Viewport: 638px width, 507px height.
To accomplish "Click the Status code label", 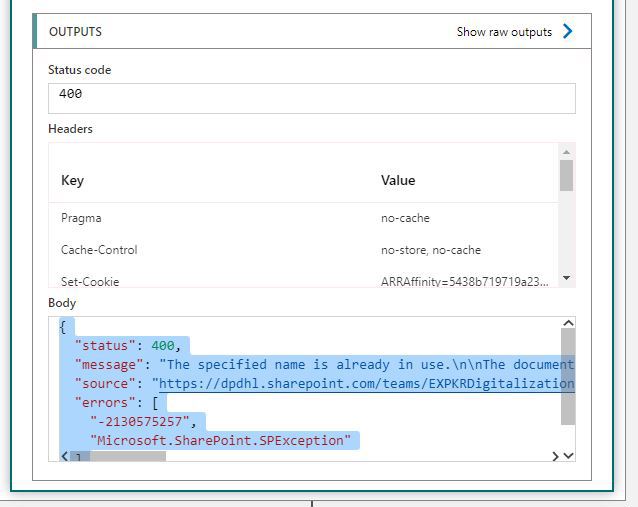I will (x=79, y=70).
